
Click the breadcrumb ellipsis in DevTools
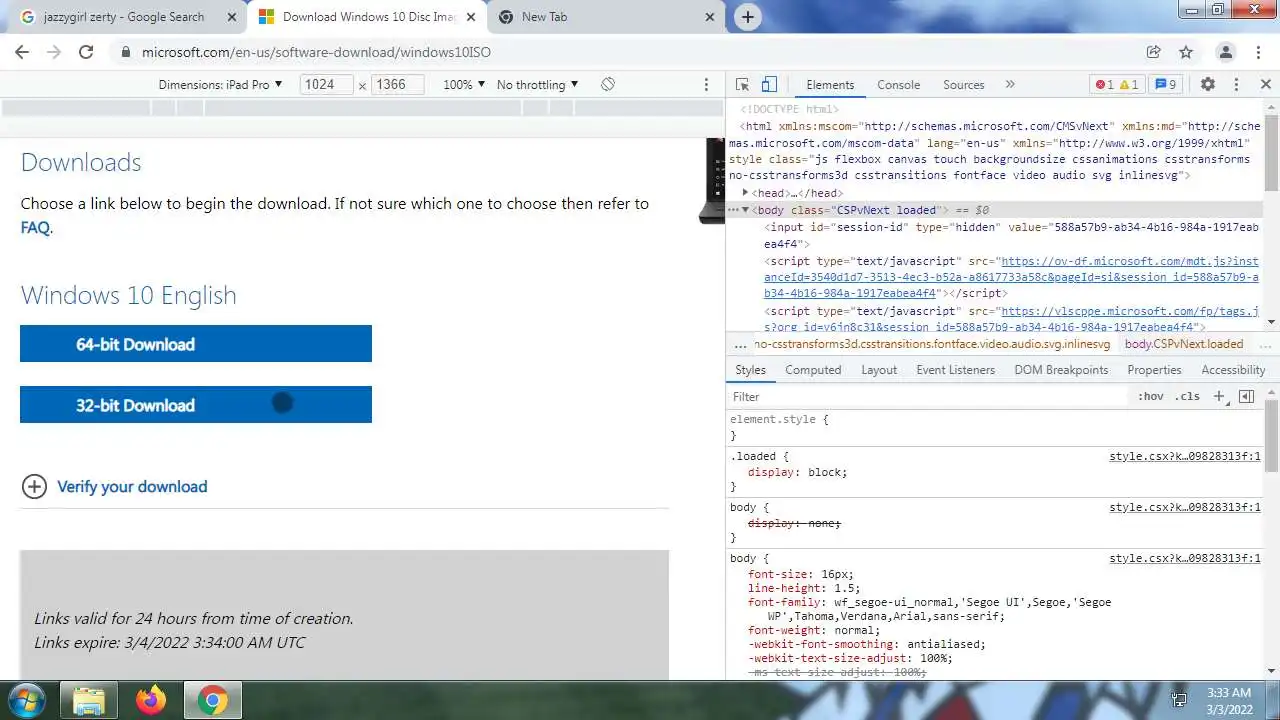[740, 344]
